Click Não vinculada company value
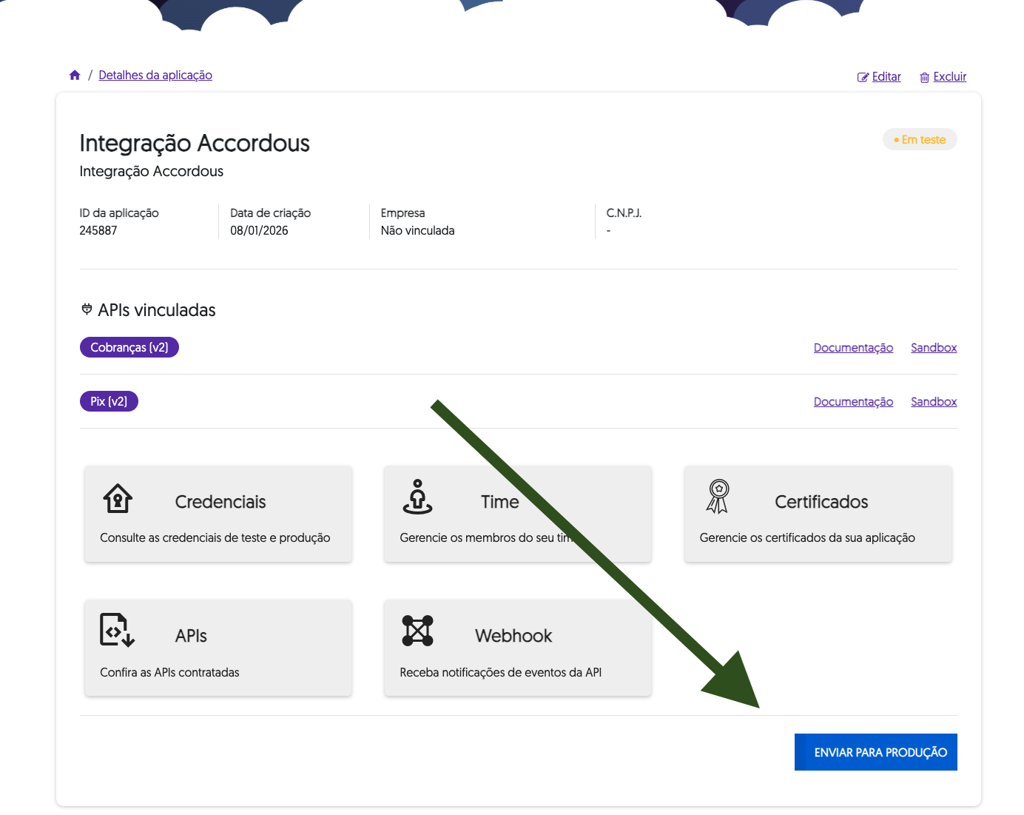The width and height of the screenshot is (1024, 815). [x=417, y=231]
